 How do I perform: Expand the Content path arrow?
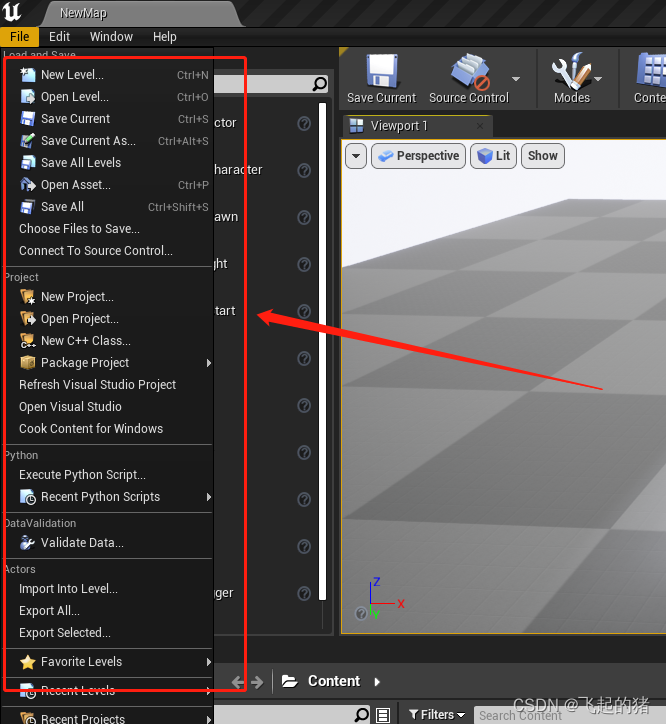377,682
